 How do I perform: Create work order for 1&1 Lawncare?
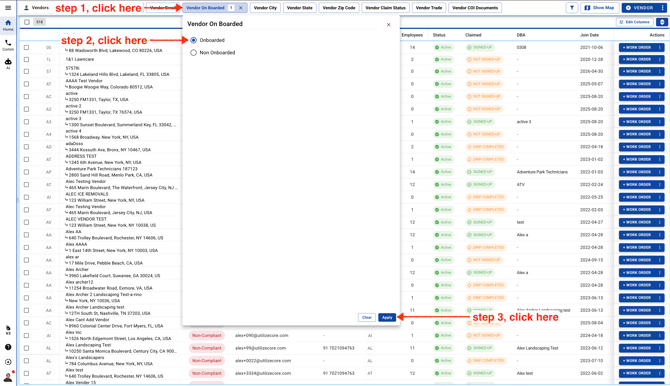pyautogui.click(x=637, y=59)
